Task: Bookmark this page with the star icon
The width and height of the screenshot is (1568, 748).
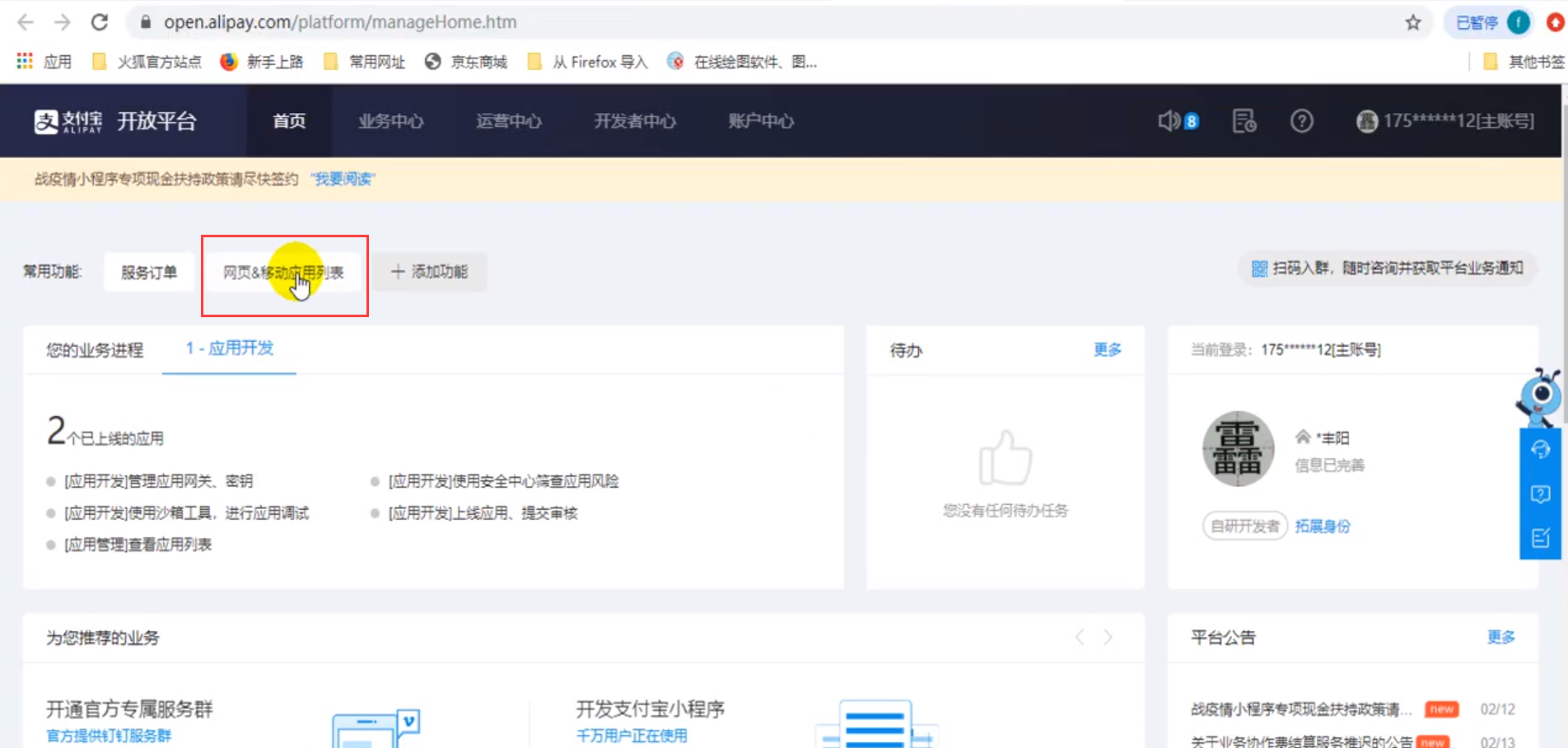Action: point(1413,22)
